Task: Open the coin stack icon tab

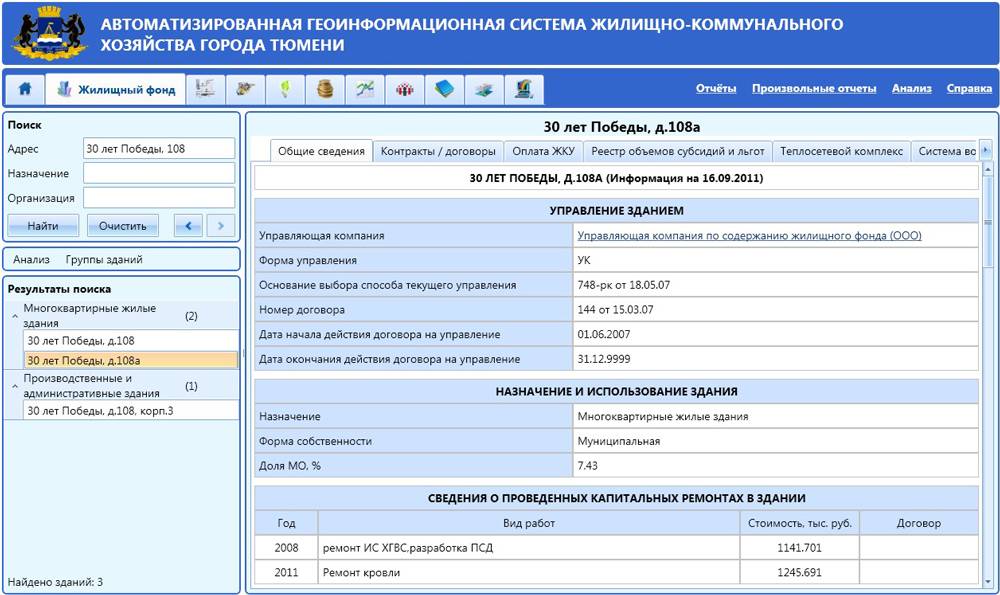Action: [x=325, y=89]
